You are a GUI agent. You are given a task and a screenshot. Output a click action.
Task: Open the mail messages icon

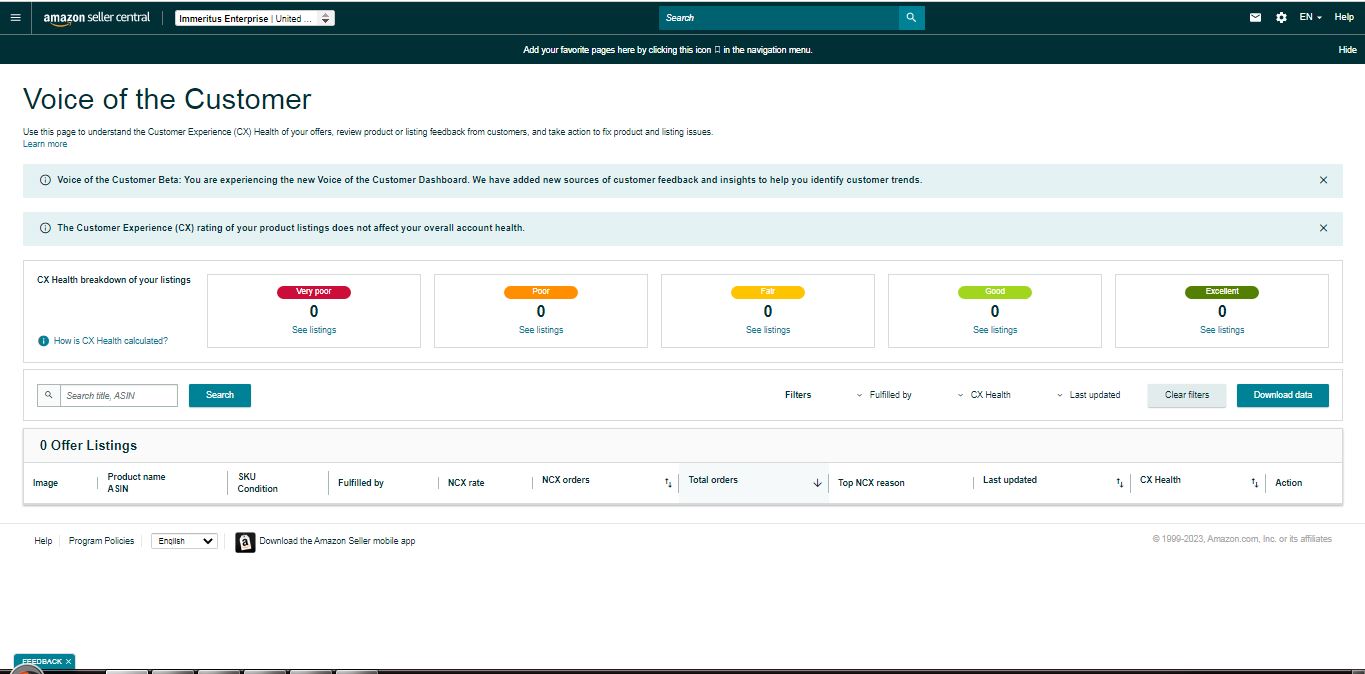click(1256, 17)
